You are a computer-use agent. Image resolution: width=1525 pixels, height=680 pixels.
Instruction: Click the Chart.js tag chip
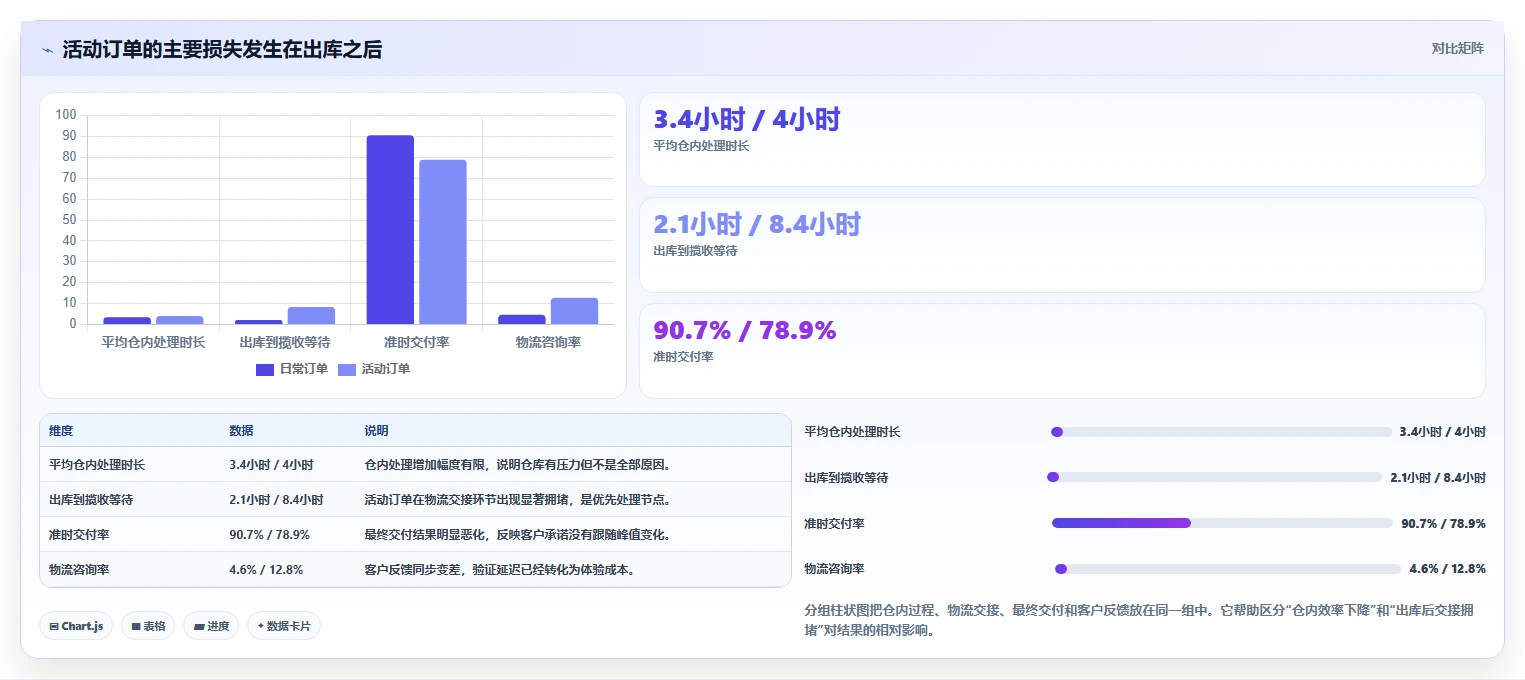[77, 626]
